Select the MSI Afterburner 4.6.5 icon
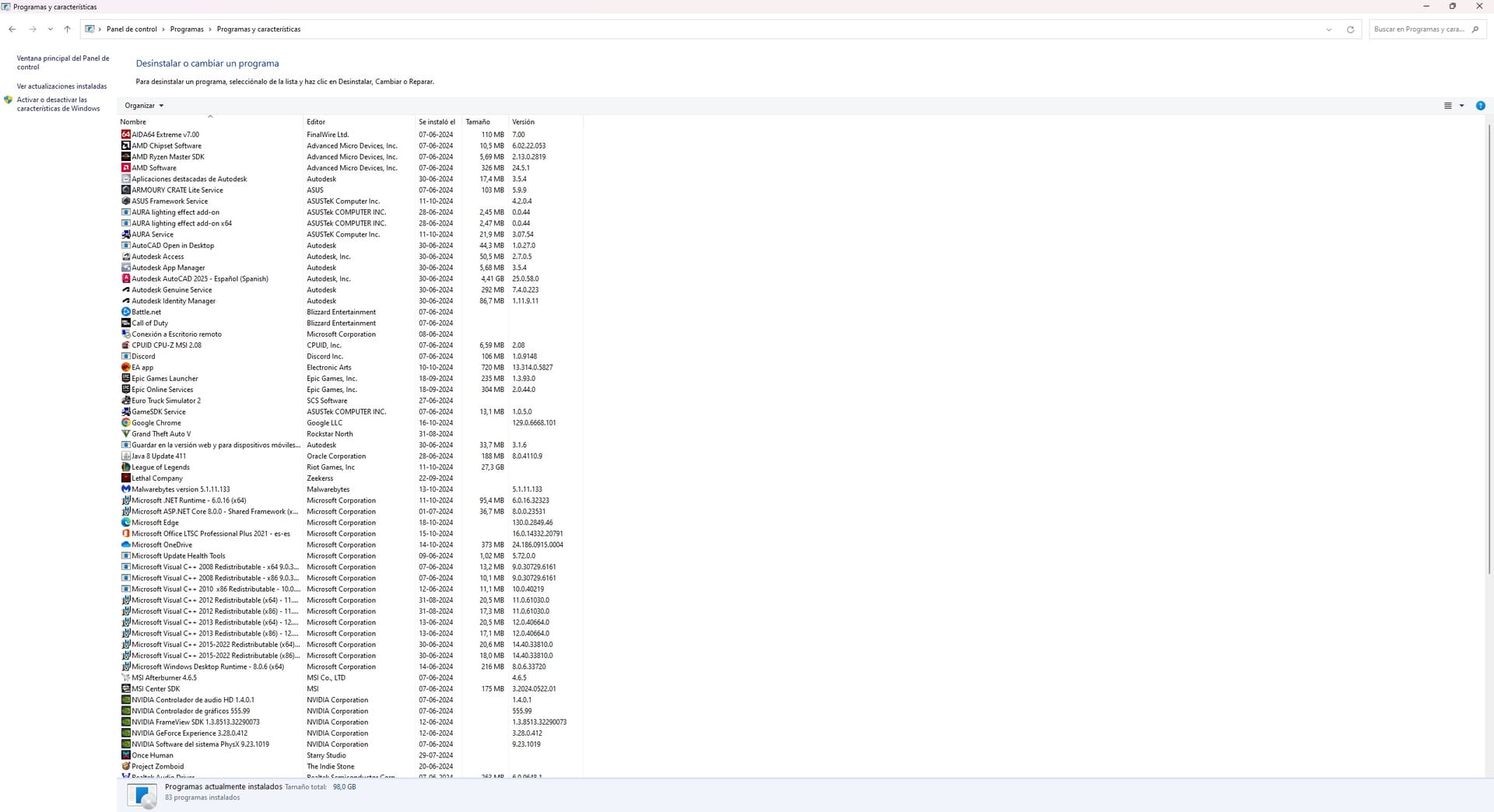 pyautogui.click(x=126, y=678)
